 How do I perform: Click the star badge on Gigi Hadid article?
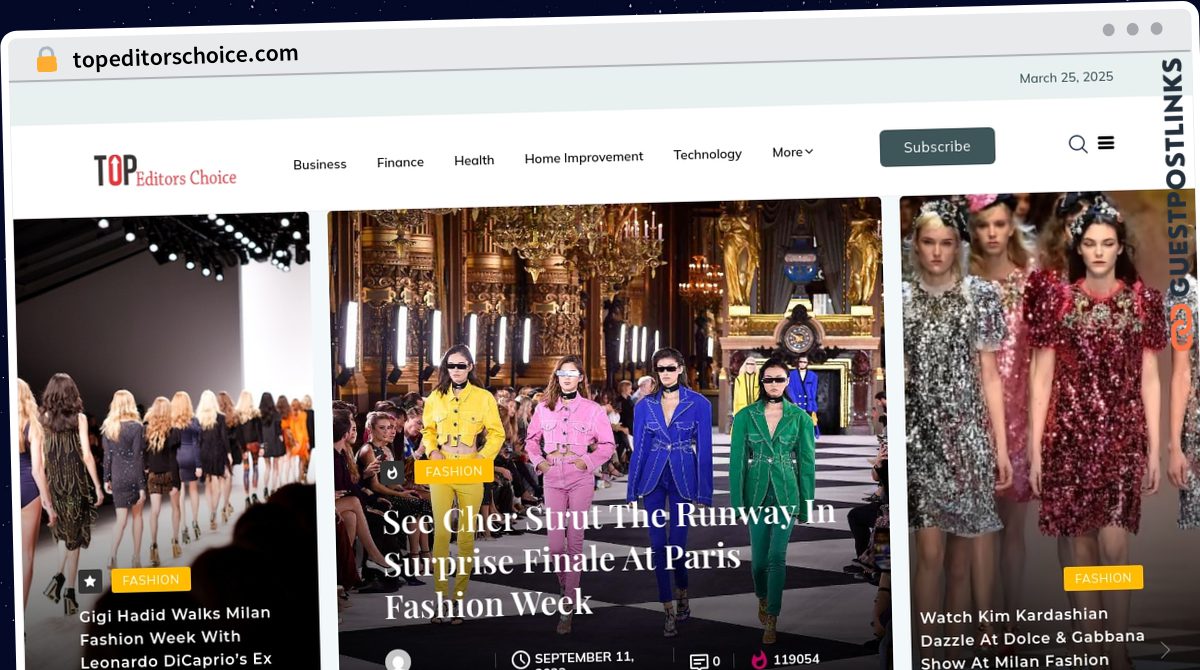90,580
